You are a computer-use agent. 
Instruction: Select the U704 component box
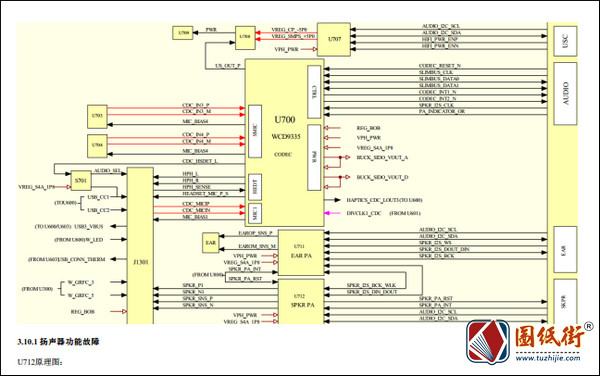click(97, 146)
